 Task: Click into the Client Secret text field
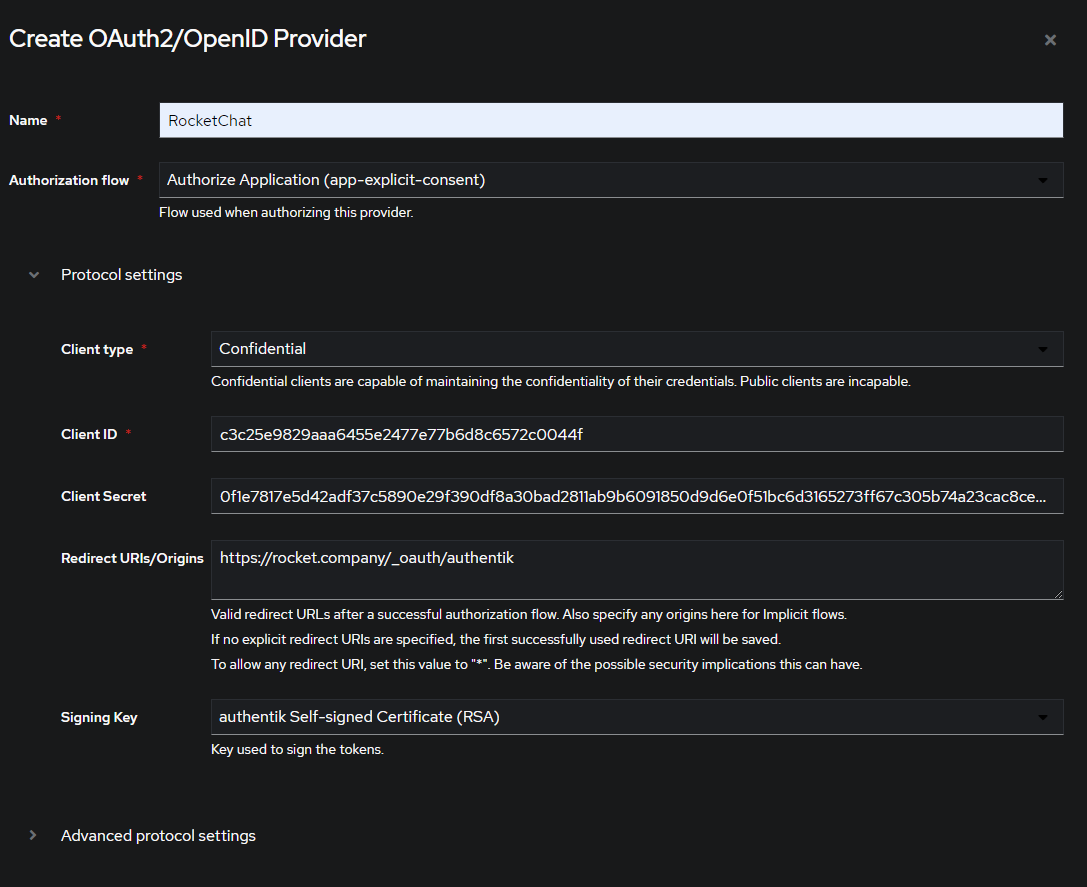pos(636,496)
